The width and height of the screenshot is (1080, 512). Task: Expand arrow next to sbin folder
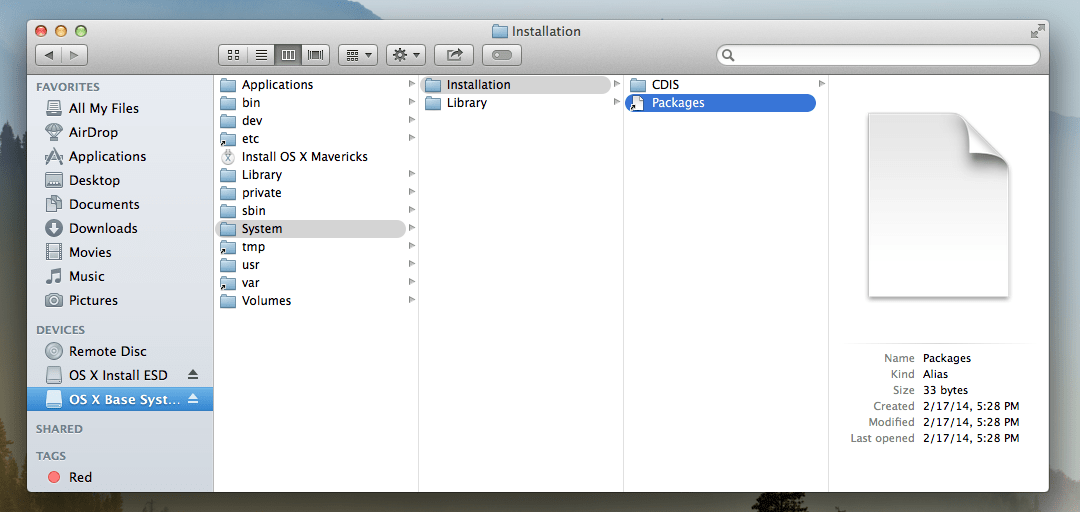[x=411, y=210]
